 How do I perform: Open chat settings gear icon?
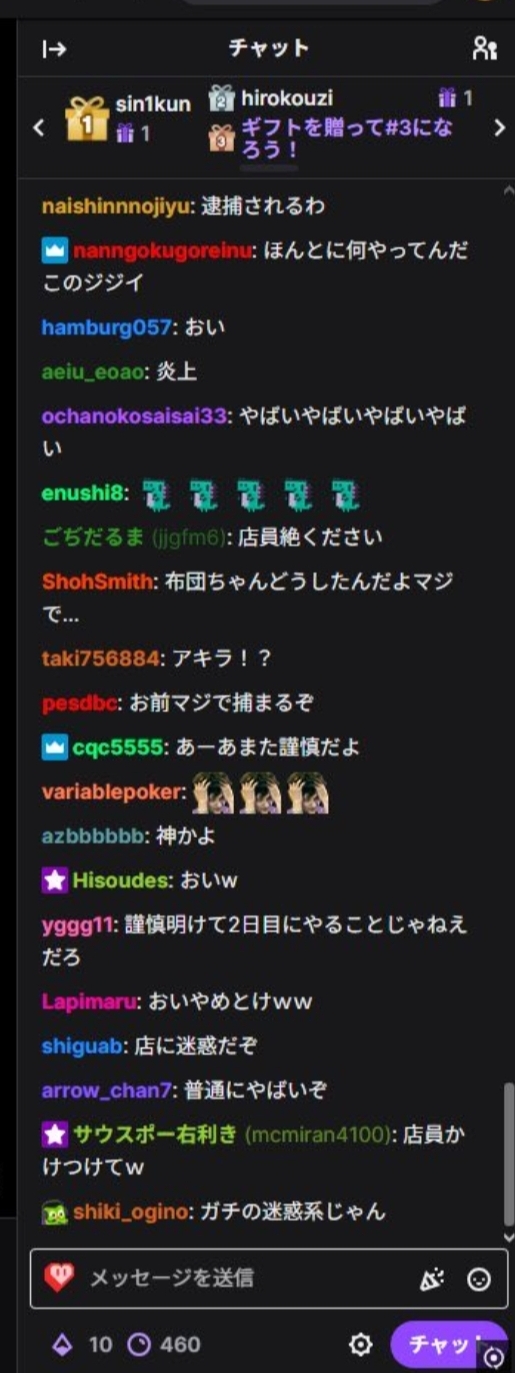pyautogui.click(x=360, y=1345)
